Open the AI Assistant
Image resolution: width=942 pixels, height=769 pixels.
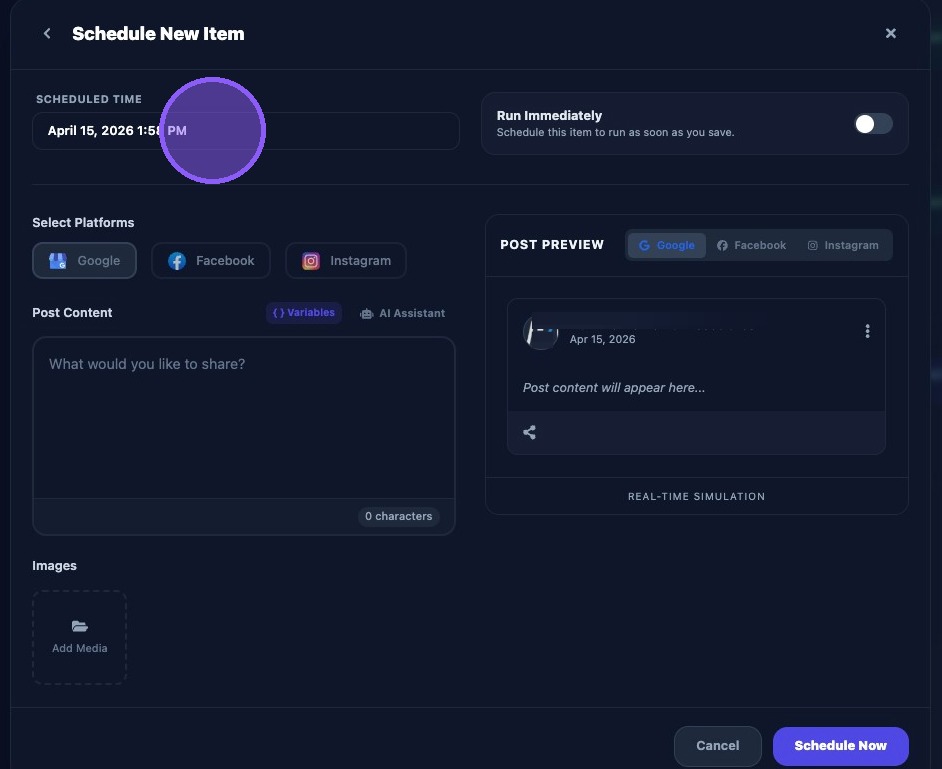coord(403,314)
